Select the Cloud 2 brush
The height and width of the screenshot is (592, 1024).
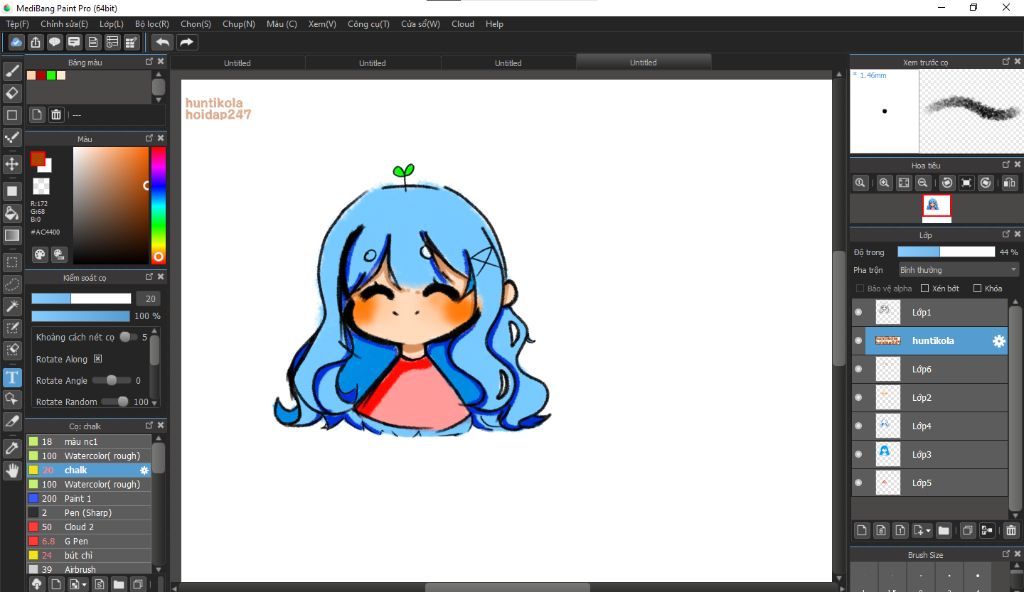click(89, 527)
